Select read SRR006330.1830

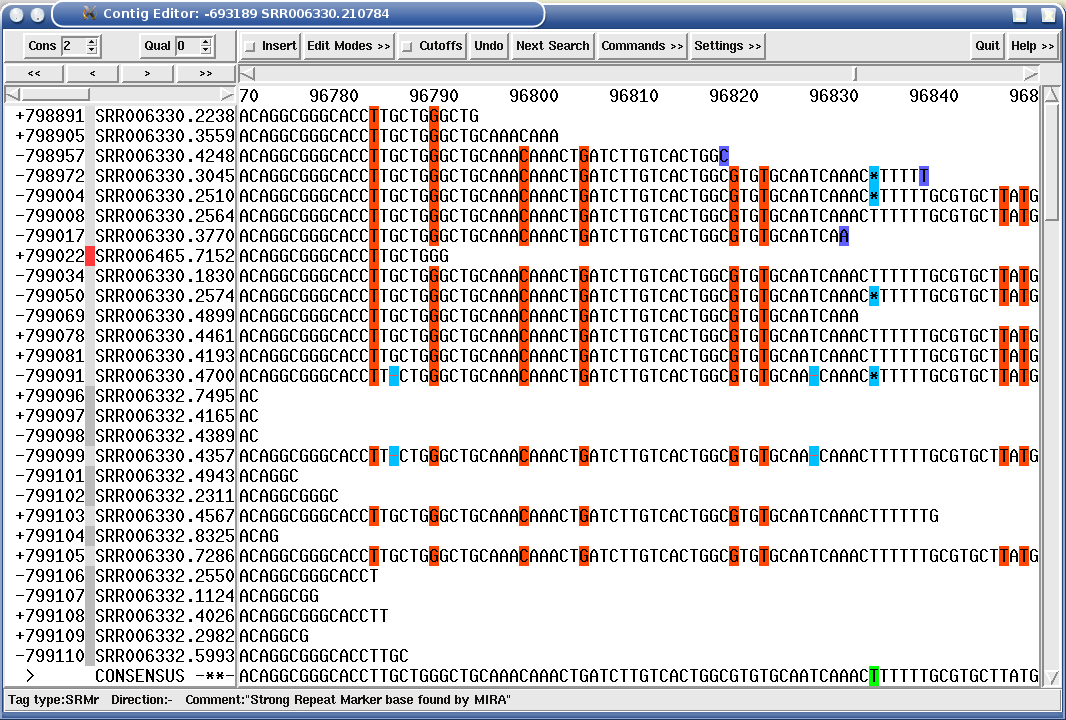pos(165,276)
